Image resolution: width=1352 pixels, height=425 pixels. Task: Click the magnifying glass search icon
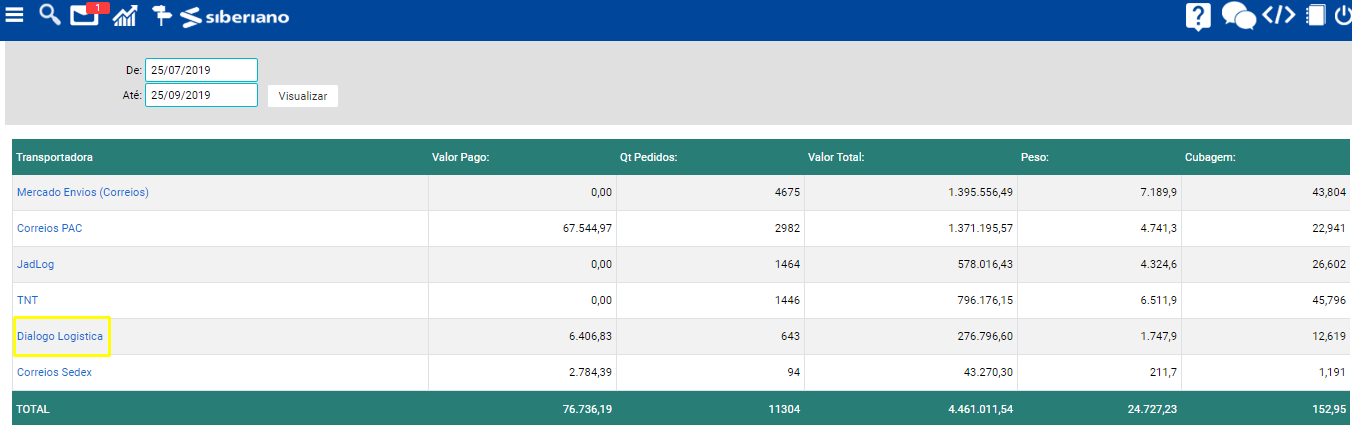click(49, 15)
